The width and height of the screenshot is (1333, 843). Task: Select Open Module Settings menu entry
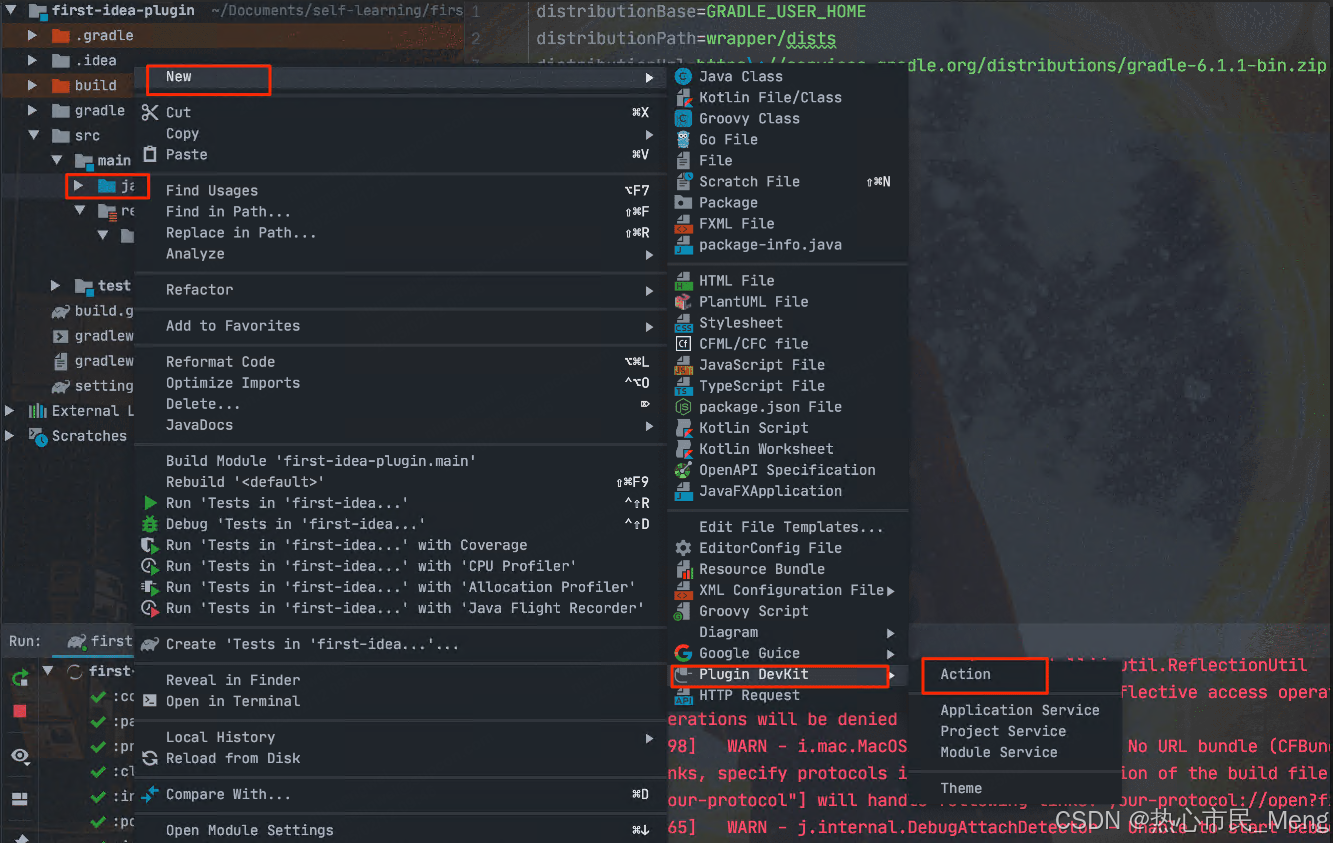[401, 830]
